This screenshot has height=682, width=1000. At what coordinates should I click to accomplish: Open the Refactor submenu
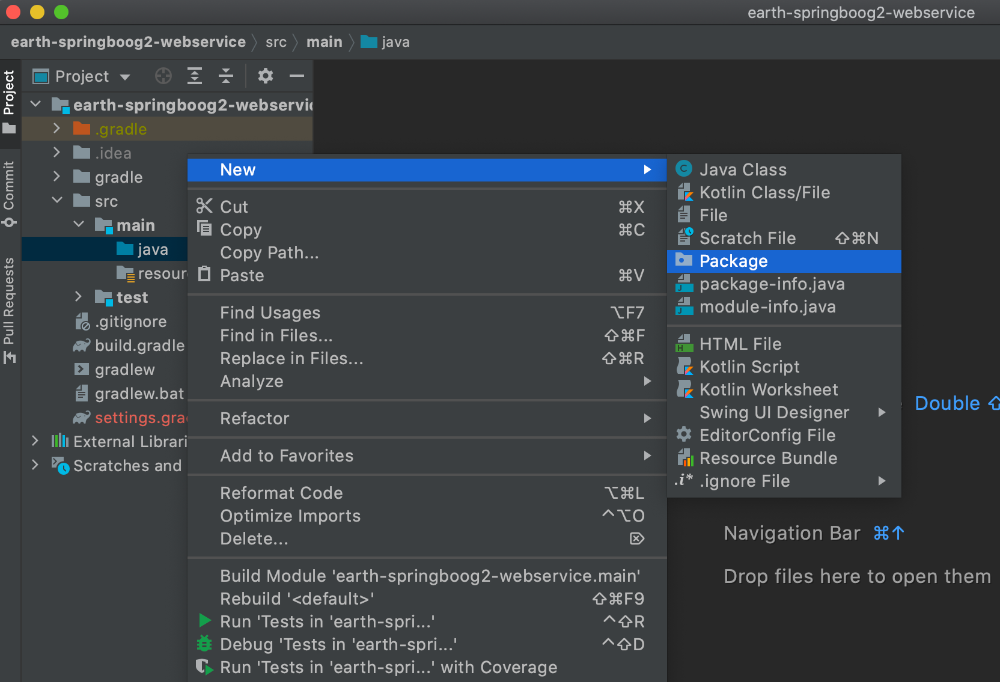pos(427,419)
